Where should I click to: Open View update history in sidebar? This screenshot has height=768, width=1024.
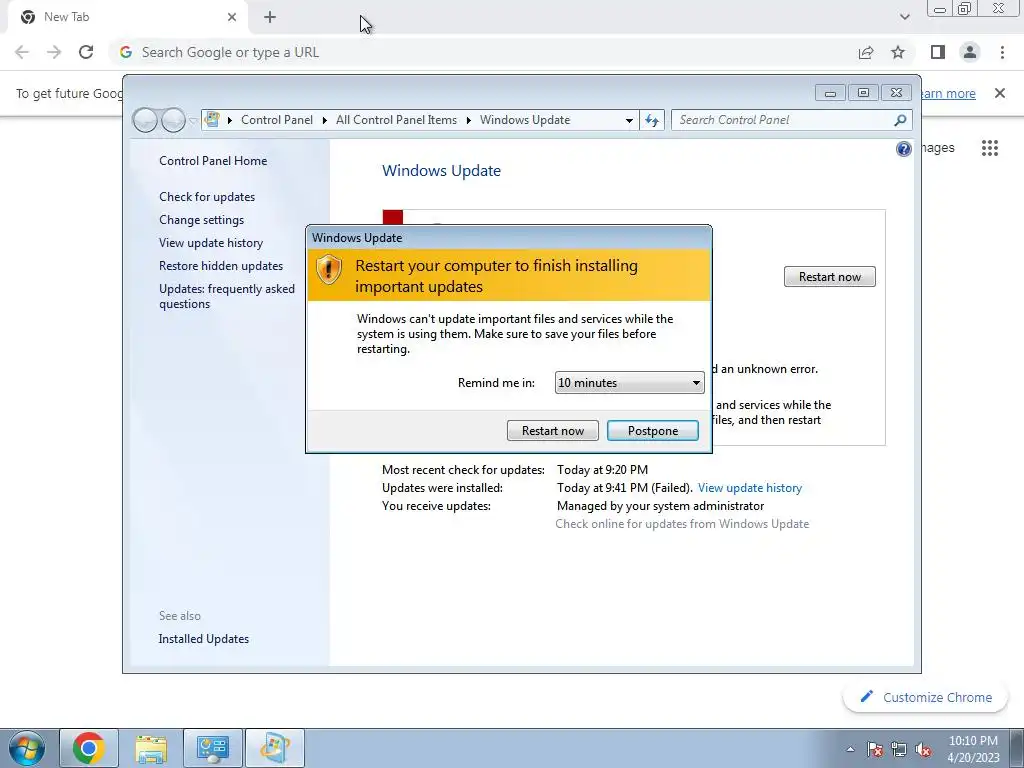pyautogui.click(x=211, y=243)
